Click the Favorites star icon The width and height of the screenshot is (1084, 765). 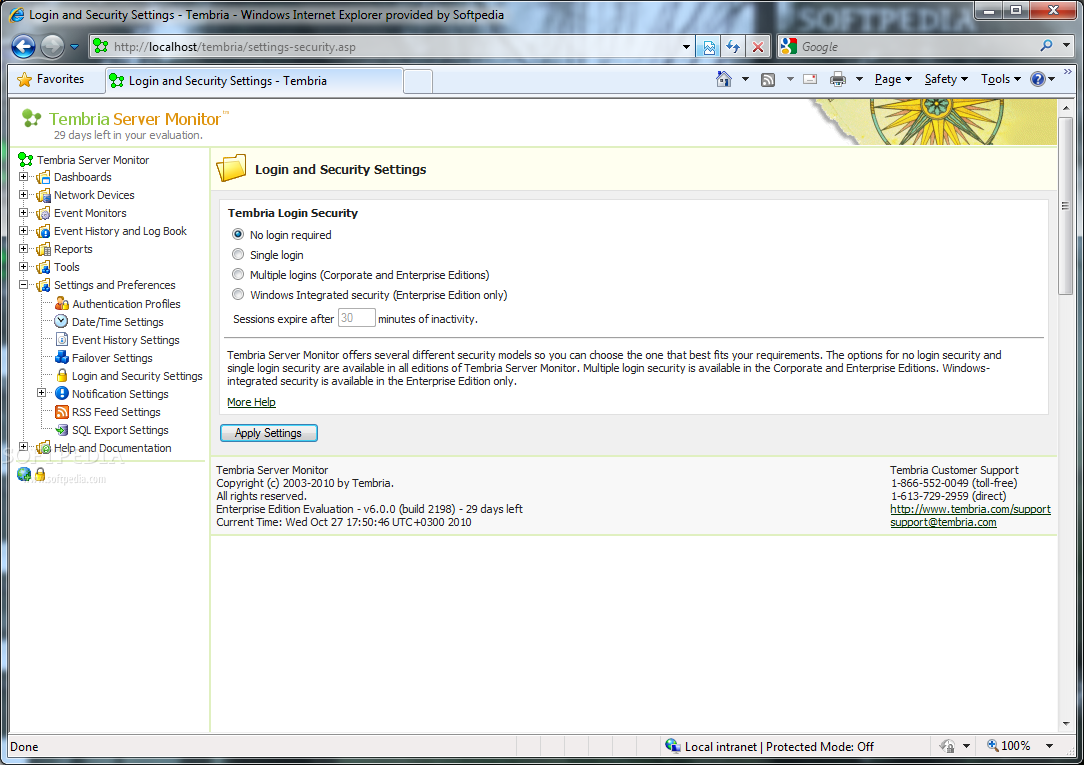click(x=24, y=79)
